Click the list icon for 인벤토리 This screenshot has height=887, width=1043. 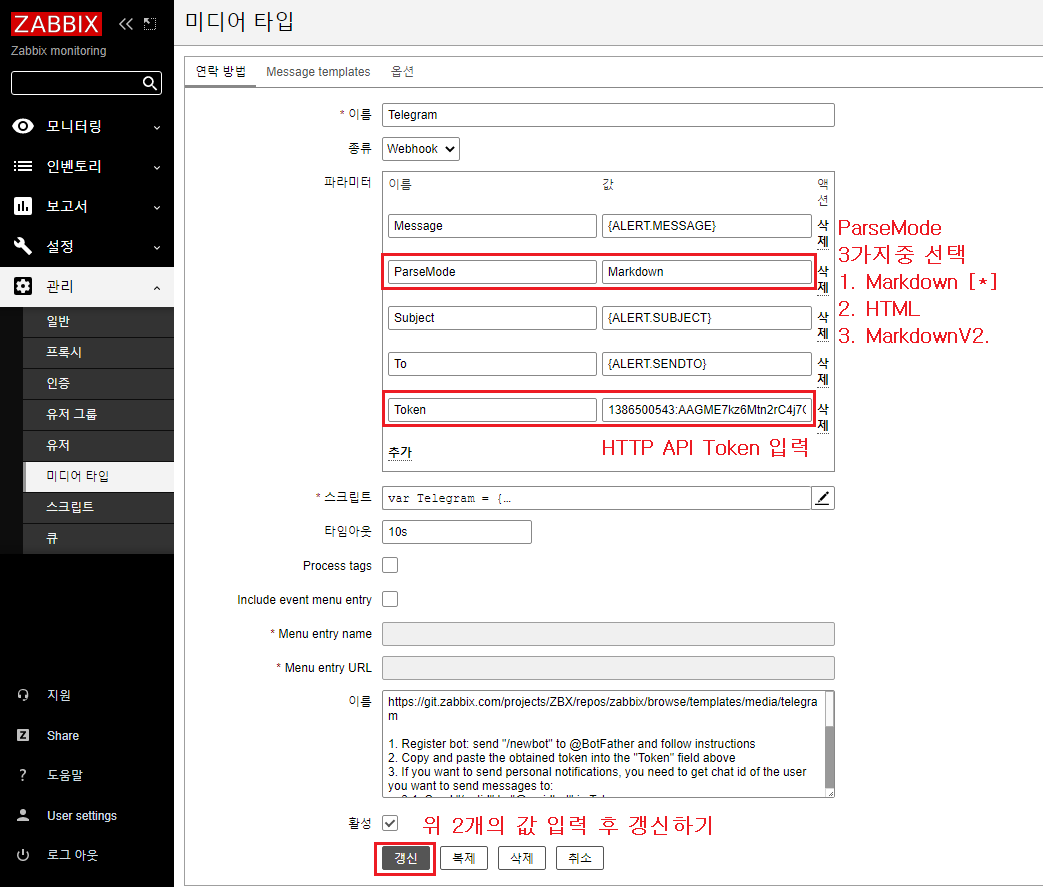tap(23, 166)
